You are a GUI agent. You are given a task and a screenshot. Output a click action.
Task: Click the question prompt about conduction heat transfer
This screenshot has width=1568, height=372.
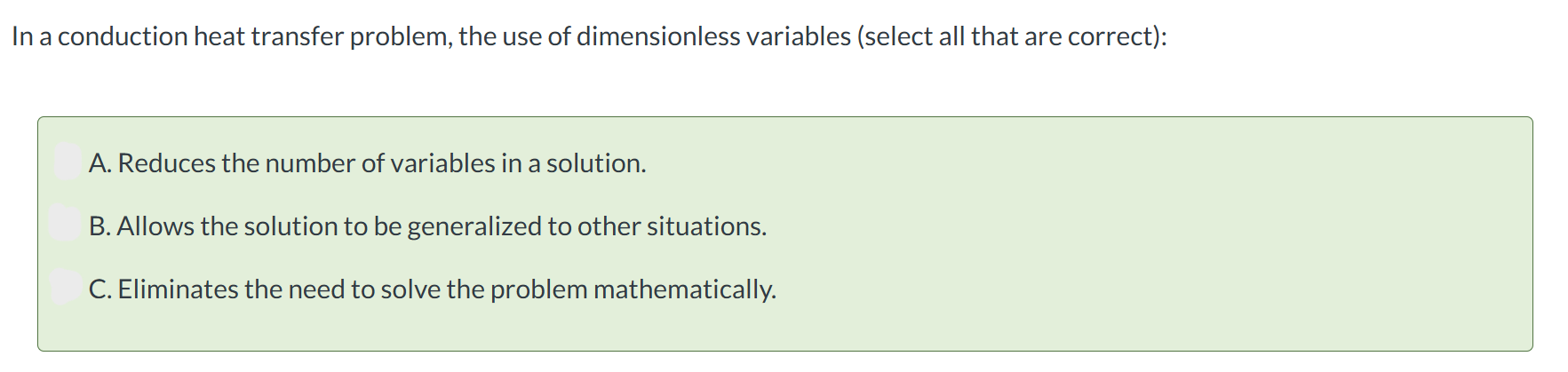tap(589, 36)
